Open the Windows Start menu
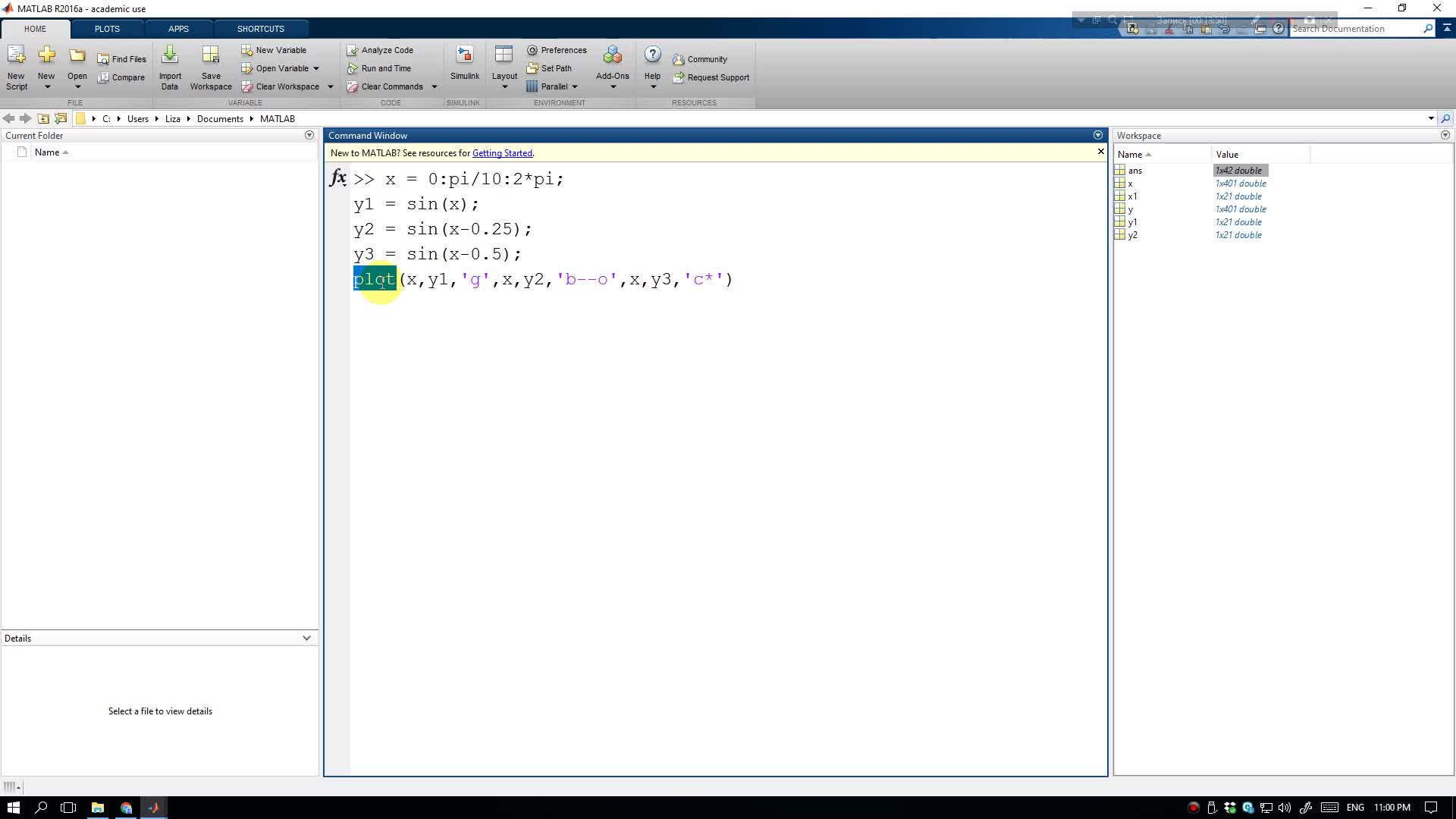1456x819 pixels. [13, 808]
